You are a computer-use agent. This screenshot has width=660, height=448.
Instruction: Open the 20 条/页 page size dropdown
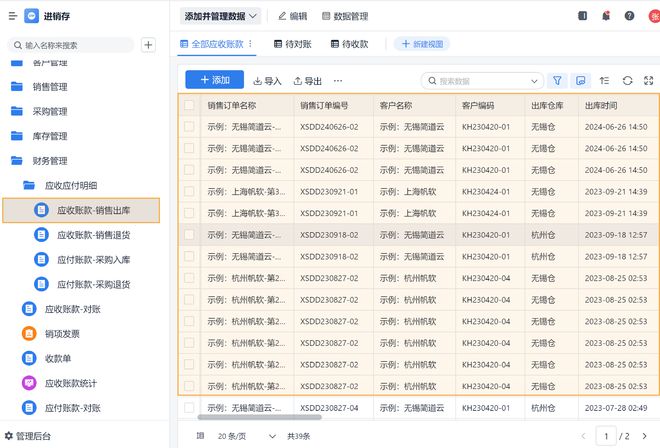(246, 436)
